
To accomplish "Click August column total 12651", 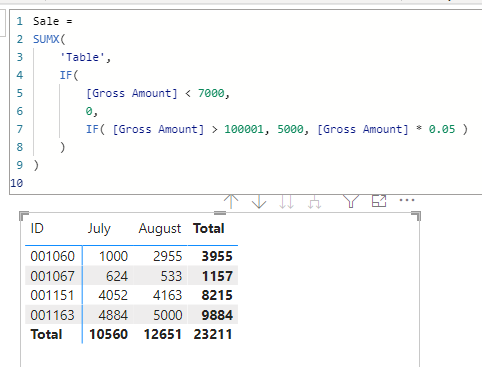I will pyautogui.click(x=163, y=334).
